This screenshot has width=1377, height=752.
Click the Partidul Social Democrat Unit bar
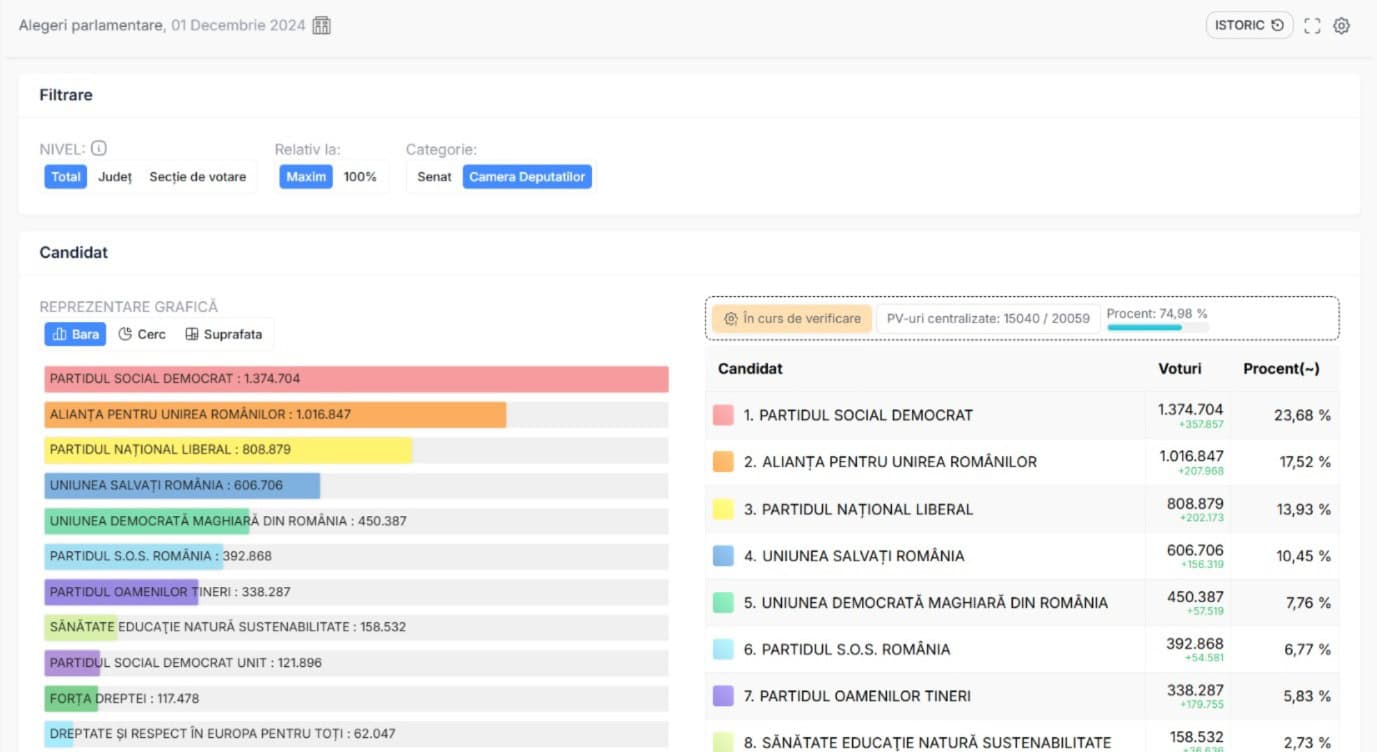[72, 663]
